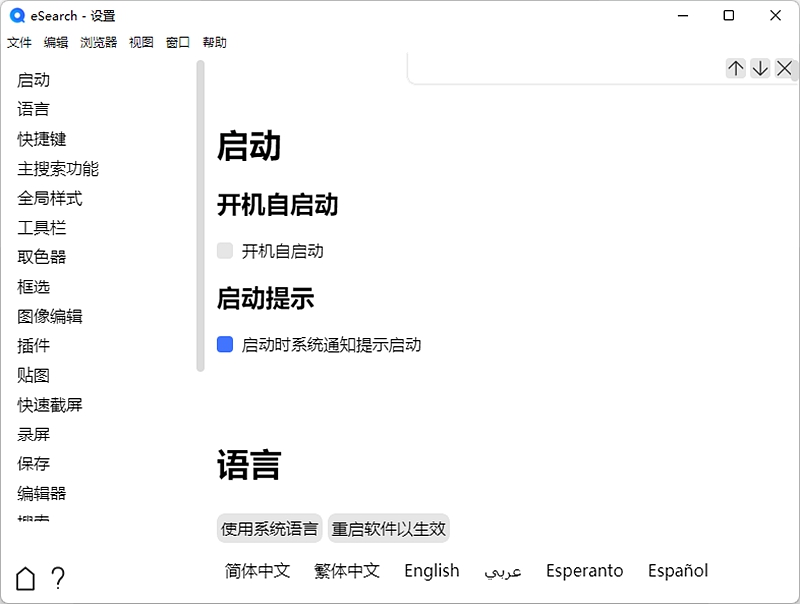
Task: Jump to 快速截屏 section in sidebar
Action: tap(50, 405)
